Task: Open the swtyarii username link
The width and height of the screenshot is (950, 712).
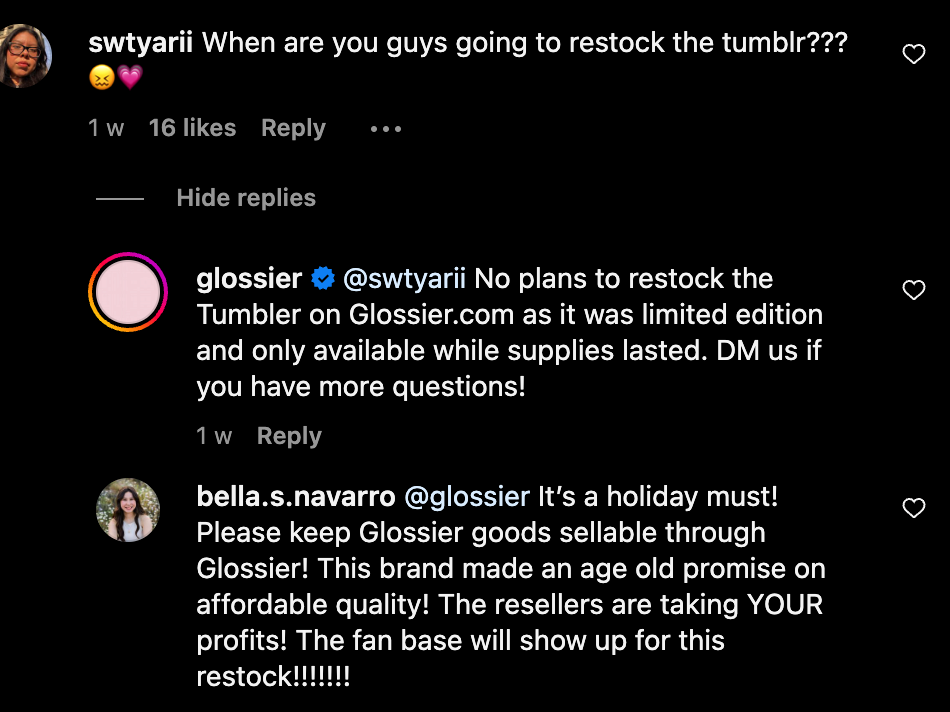Action: 142,42
